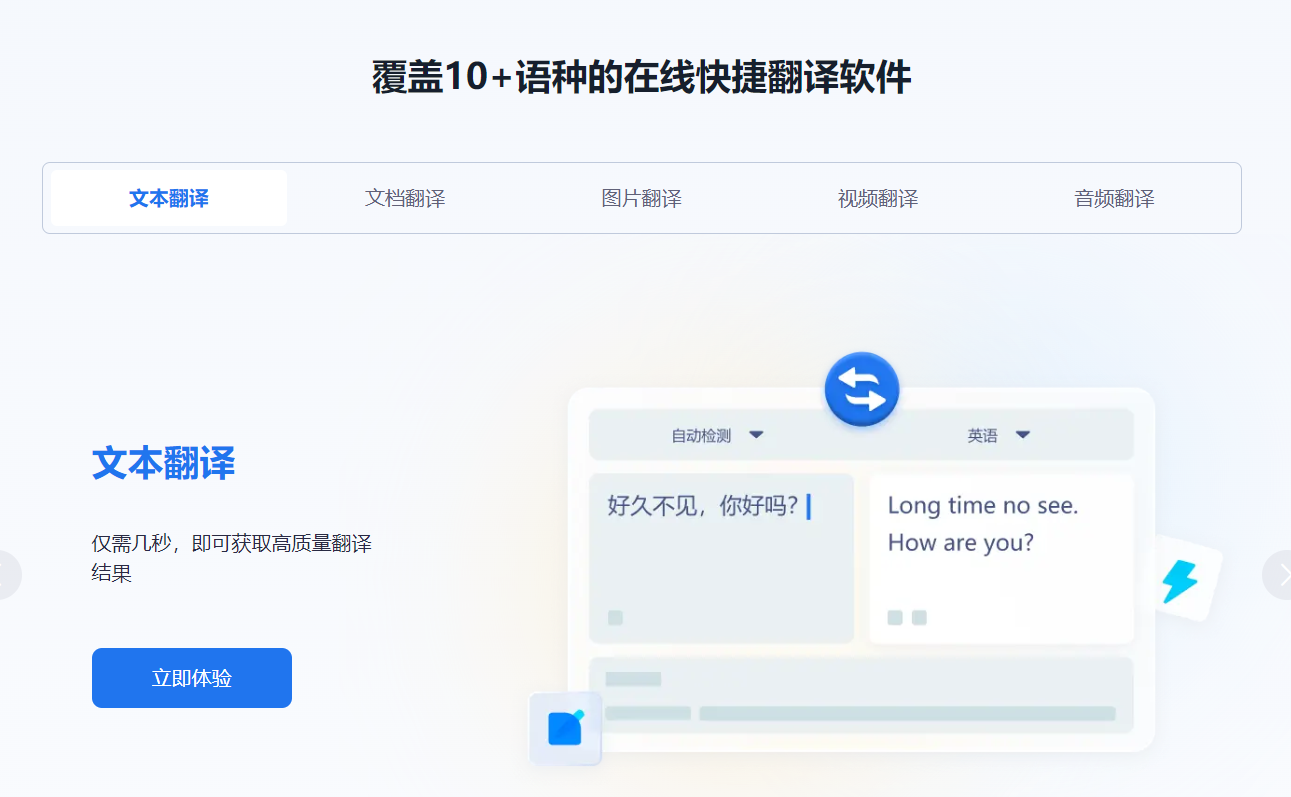
Task: Click the blue 文本翻译 heading
Action: pyautogui.click(x=164, y=463)
